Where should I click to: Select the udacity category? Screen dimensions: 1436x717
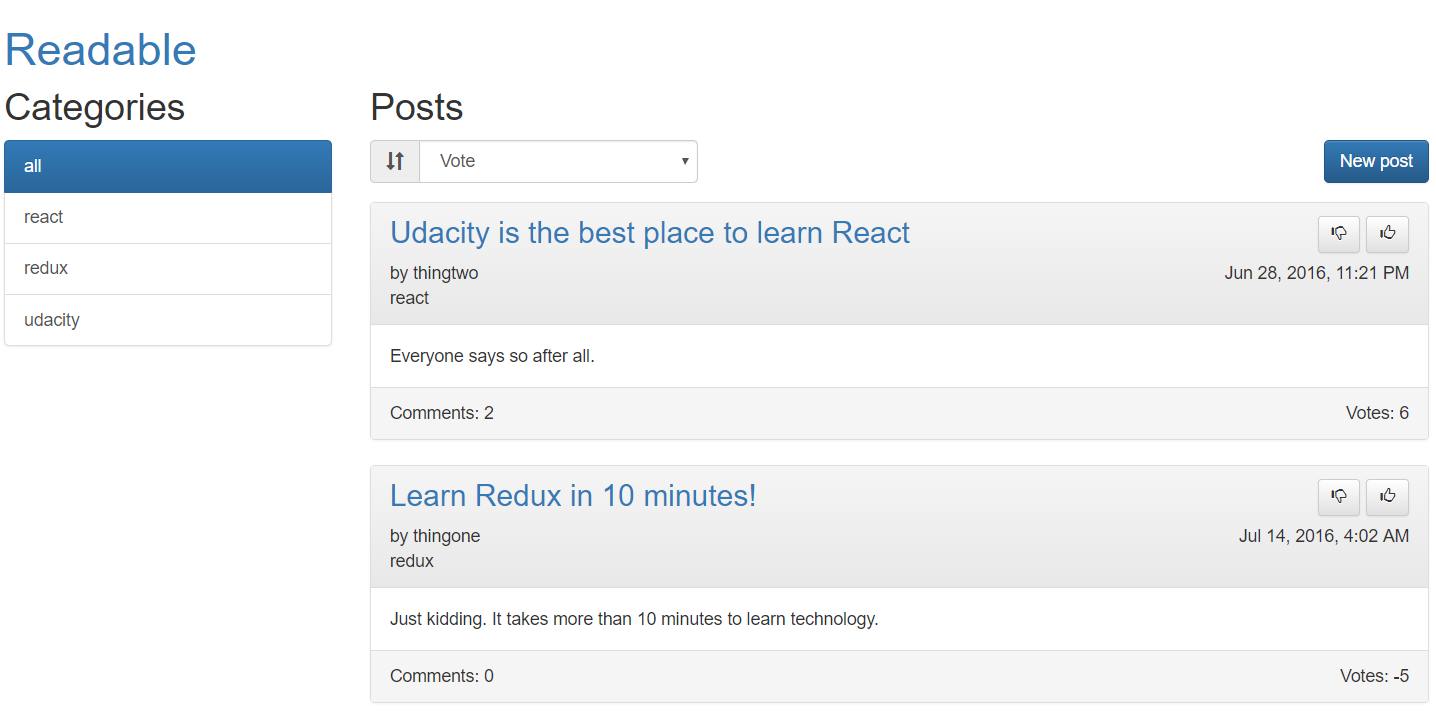click(168, 320)
